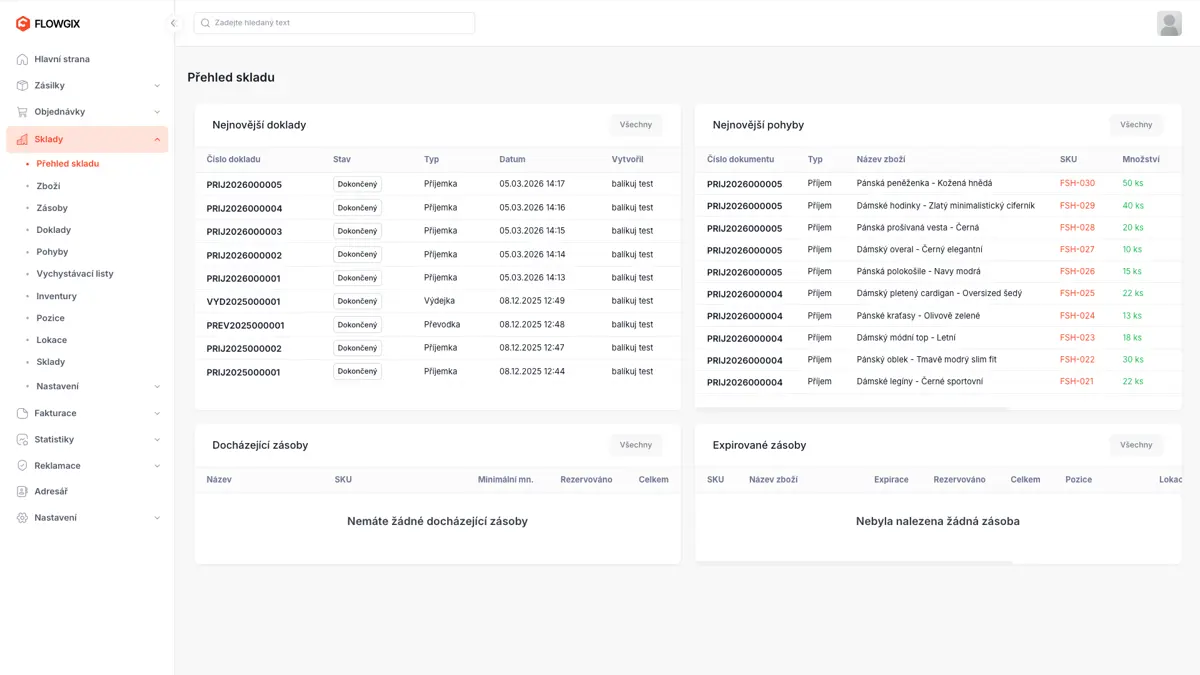Open SKU link FSH-030
Image resolution: width=1200 pixels, height=675 pixels.
click(x=1077, y=183)
